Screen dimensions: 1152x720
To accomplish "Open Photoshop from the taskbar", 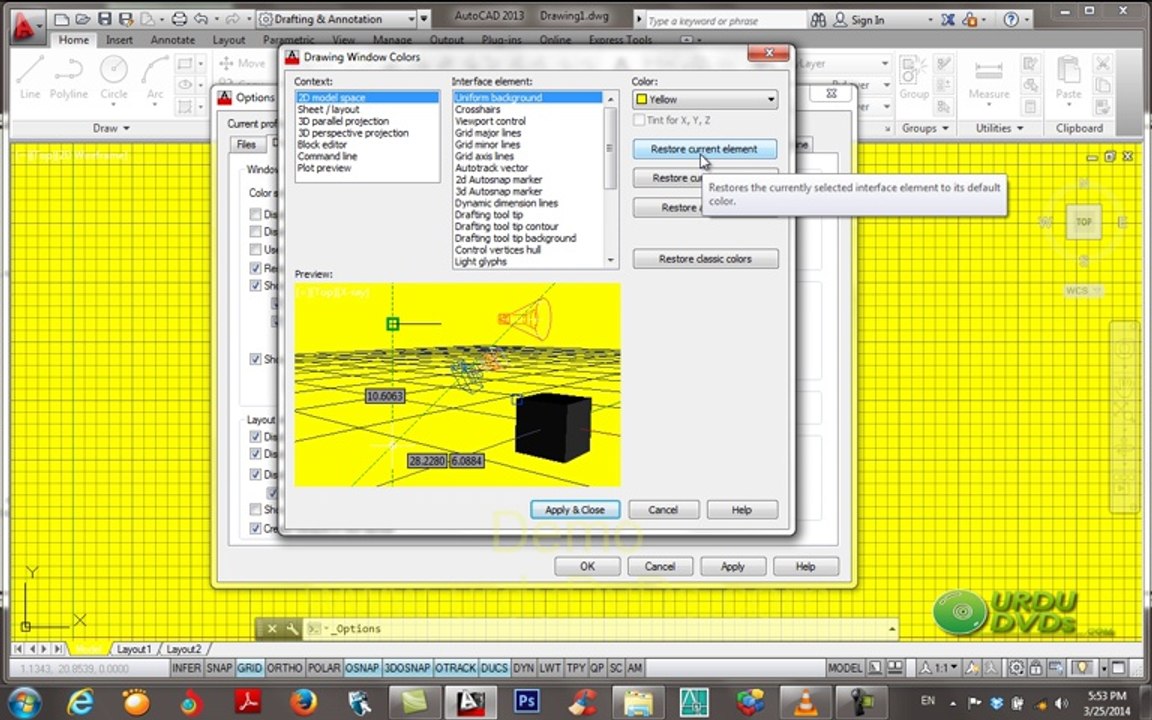I will (527, 701).
